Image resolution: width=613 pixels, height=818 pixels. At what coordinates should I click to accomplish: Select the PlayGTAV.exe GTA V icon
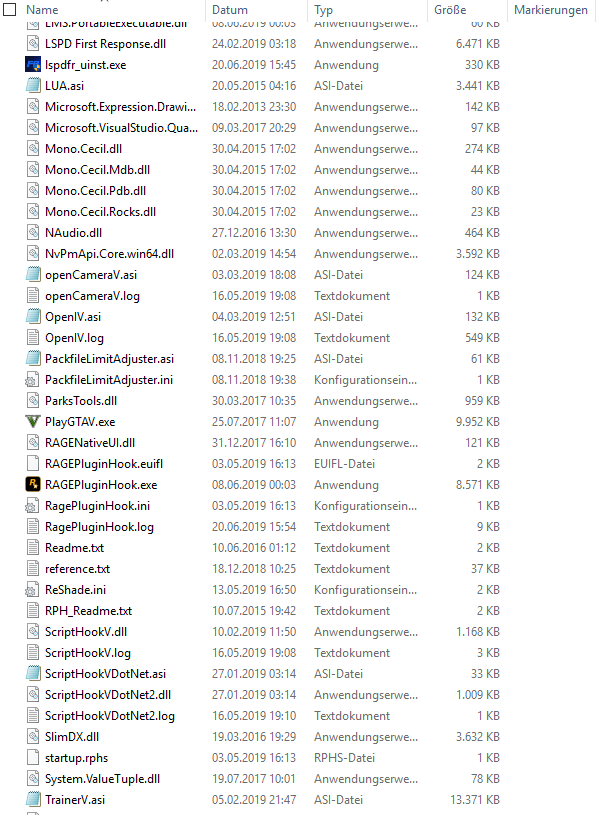(x=33, y=422)
